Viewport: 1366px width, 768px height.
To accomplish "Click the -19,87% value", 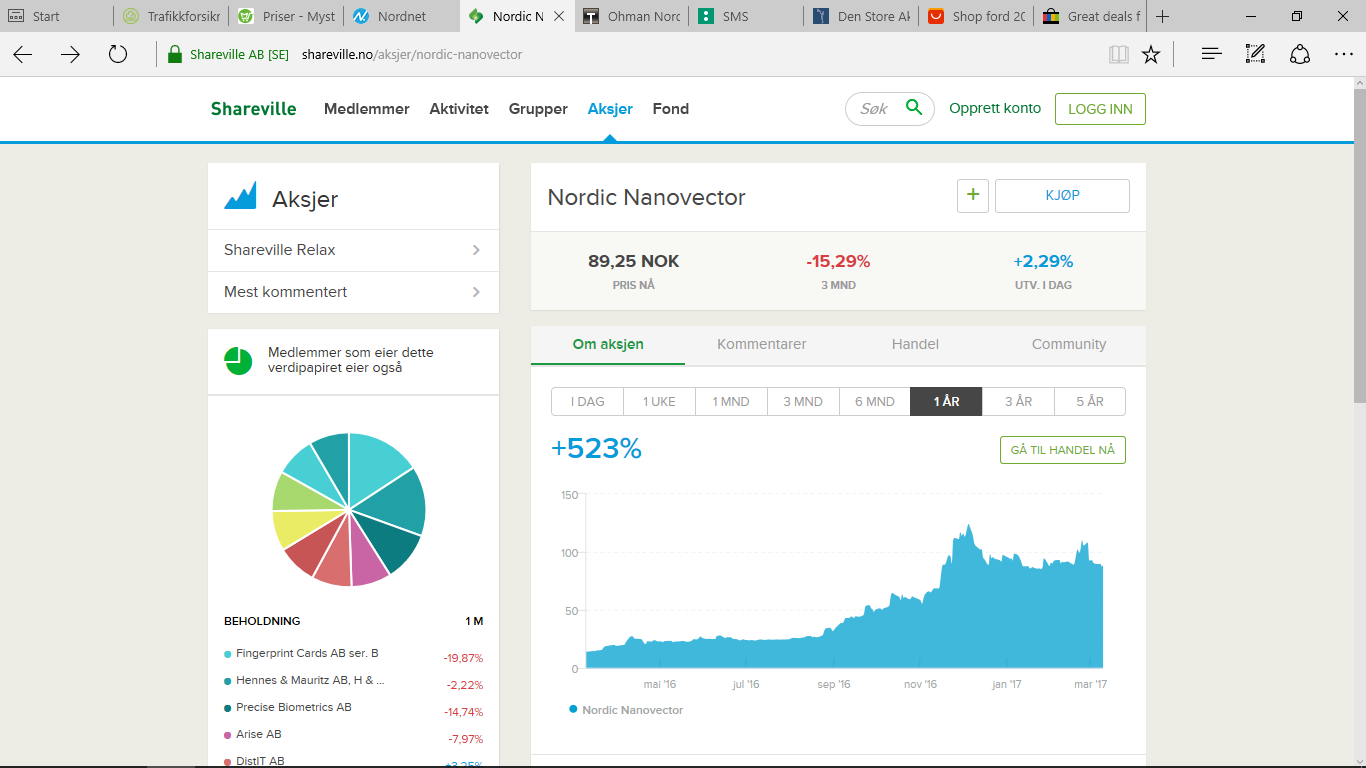I will pyautogui.click(x=464, y=658).
